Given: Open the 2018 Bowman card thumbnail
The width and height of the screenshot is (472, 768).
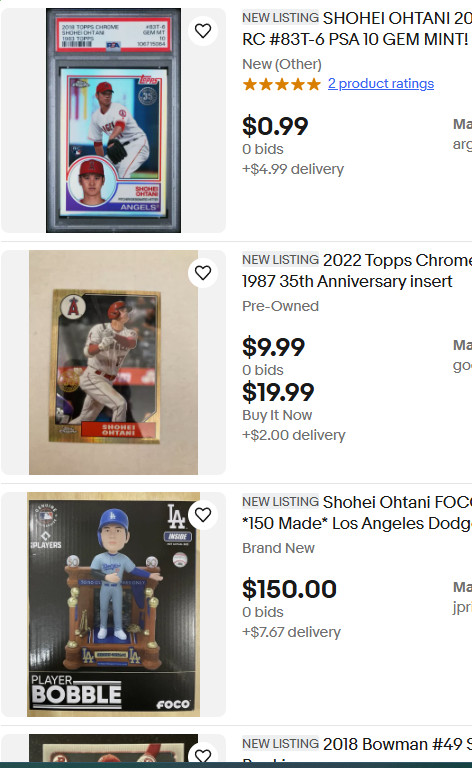Looking at the screenshot, I should pyautogui.click(x=114, y=750).
